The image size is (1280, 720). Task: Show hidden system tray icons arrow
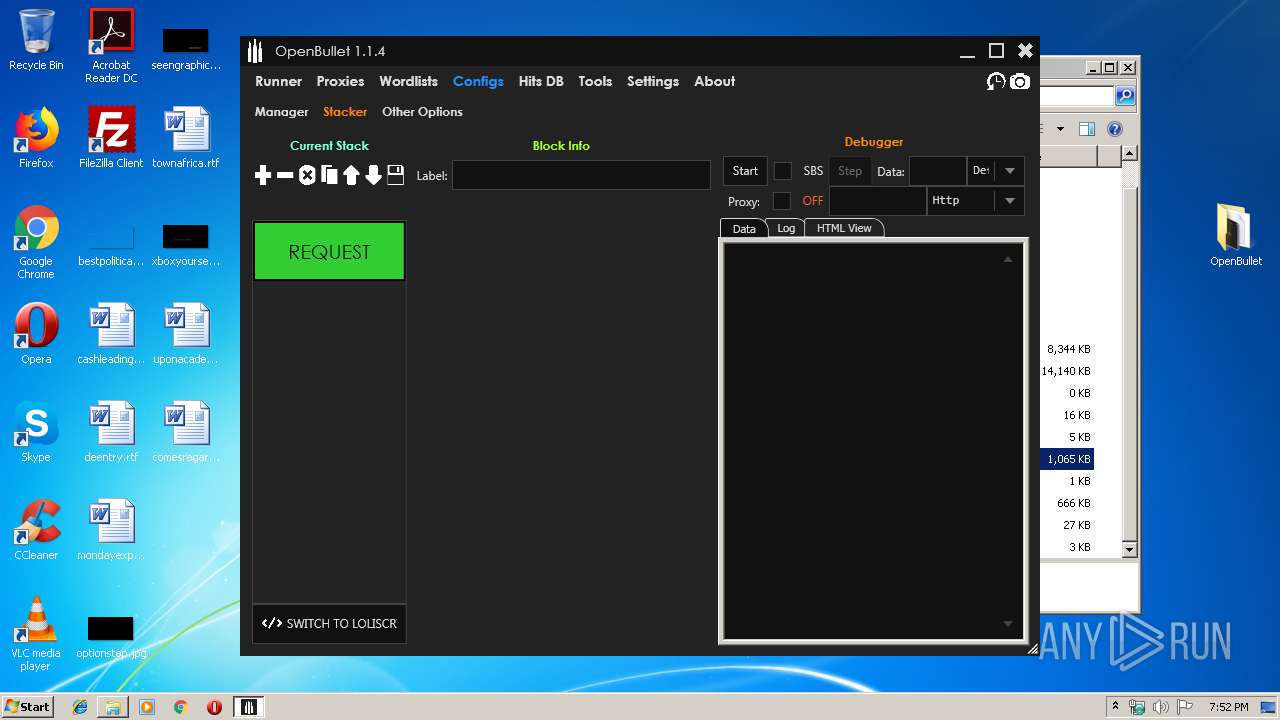(1115, 707)
